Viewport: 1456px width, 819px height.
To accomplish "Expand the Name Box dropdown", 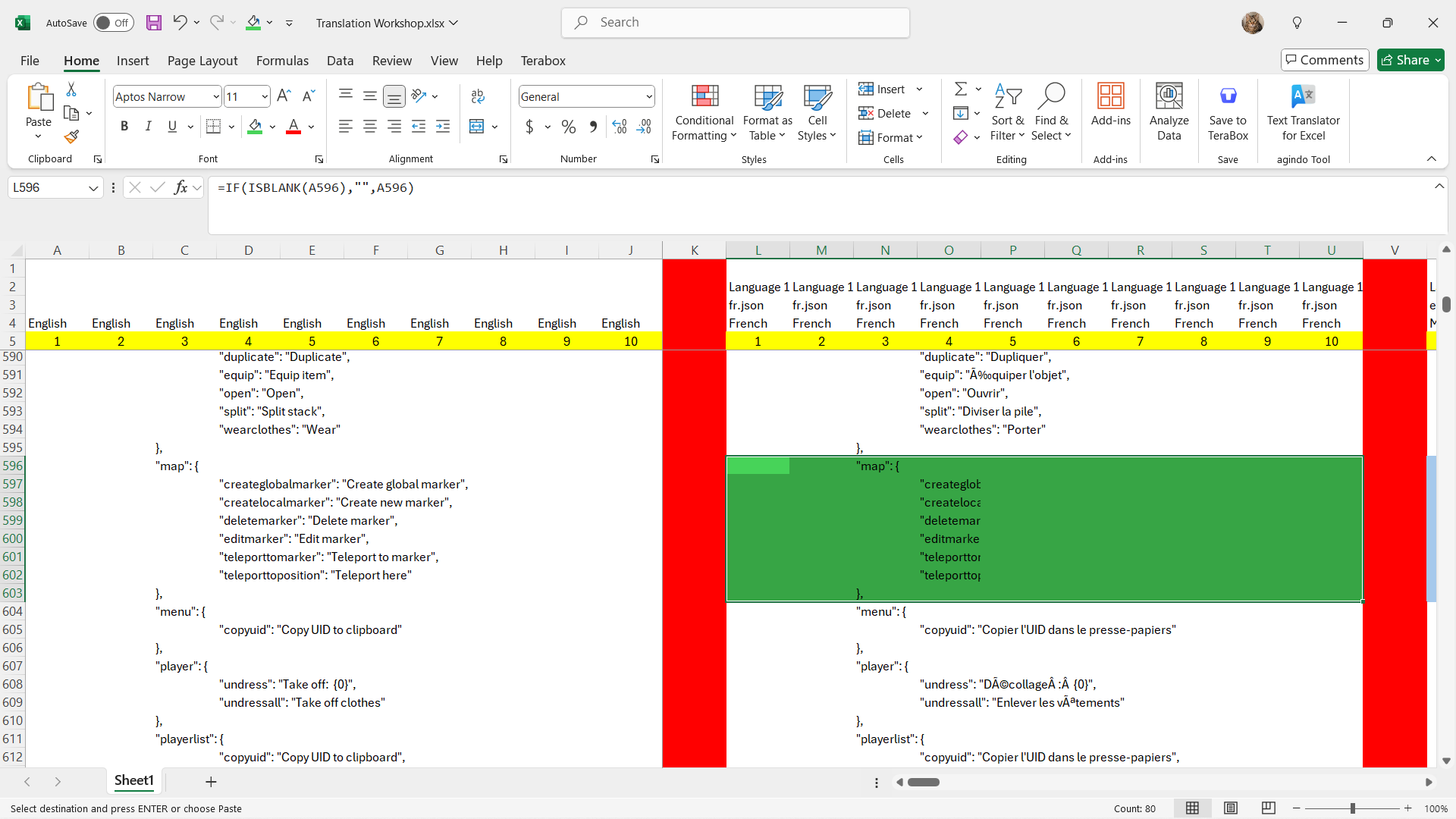I will (93, 188).
